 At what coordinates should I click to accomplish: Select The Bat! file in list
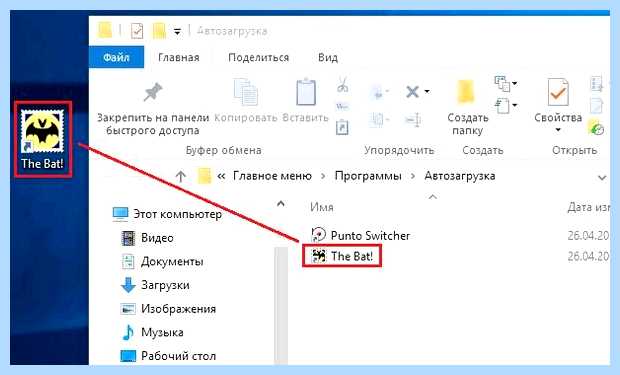(342, 256)
